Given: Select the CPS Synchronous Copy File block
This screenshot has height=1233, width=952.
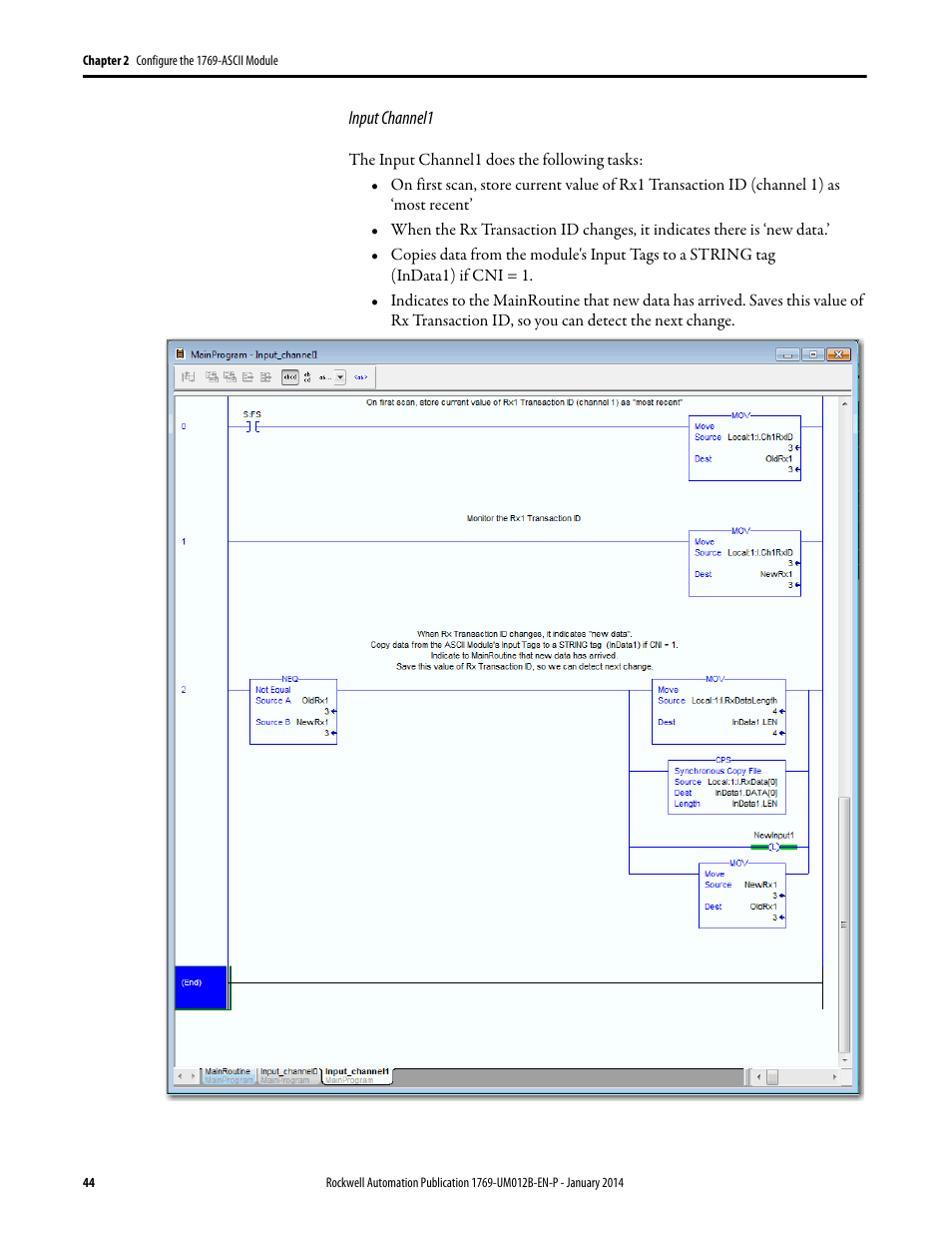Looking at the screenshot, I should point(726,787).
